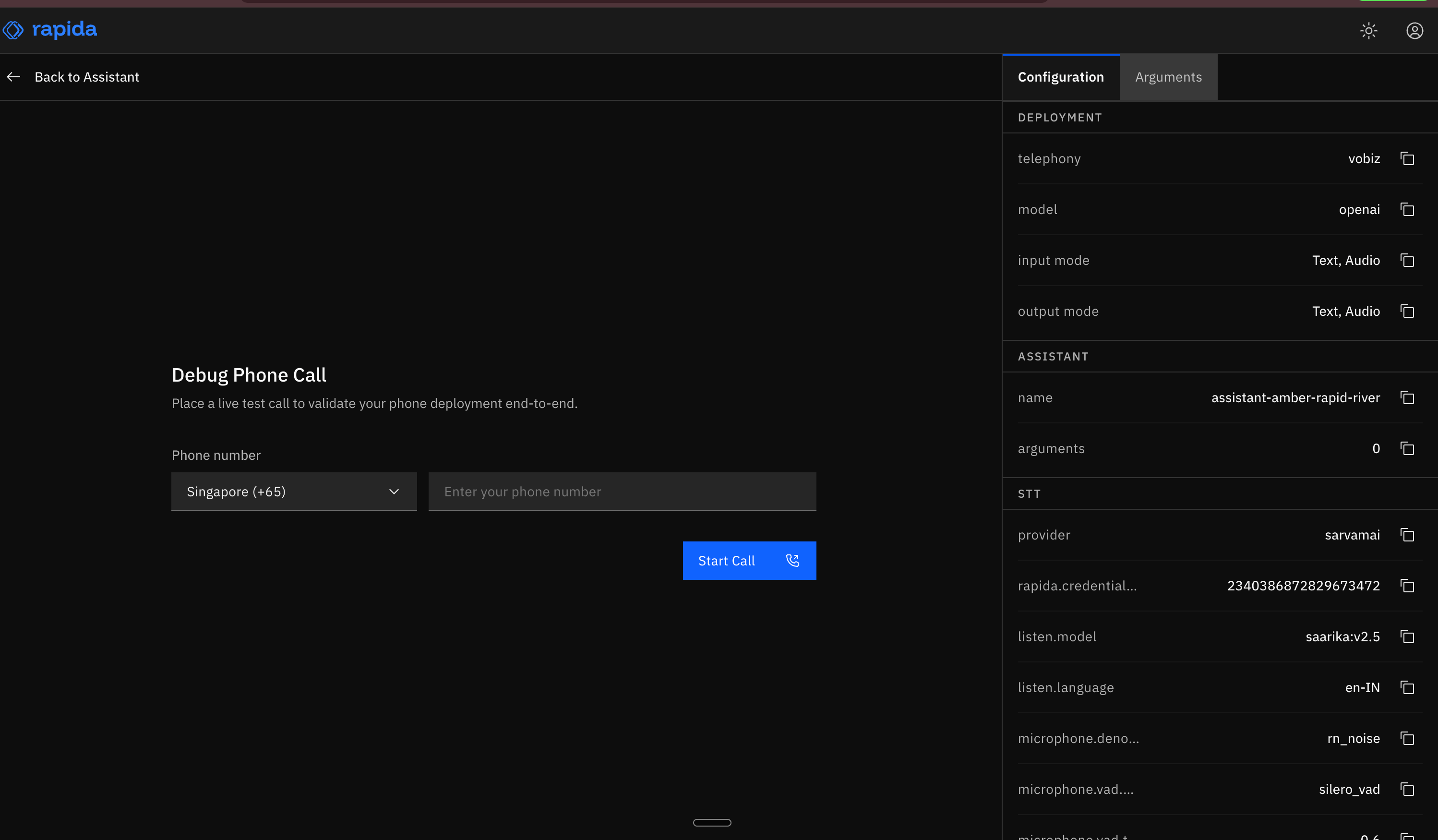
Task: Click the 2340386872829673472 credential value
Action: (x=1303, y=586)
